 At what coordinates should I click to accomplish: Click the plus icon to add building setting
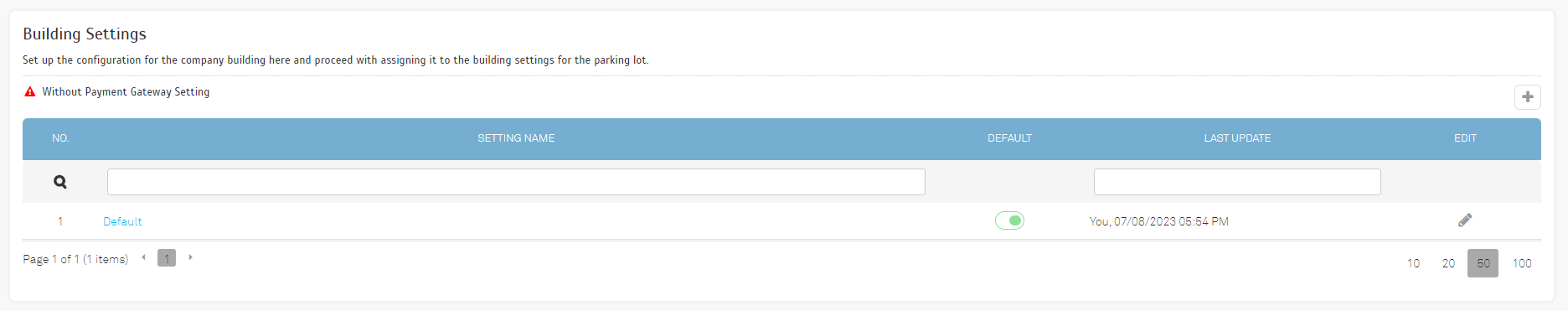pyautogui.click(x=1527, y=97)
